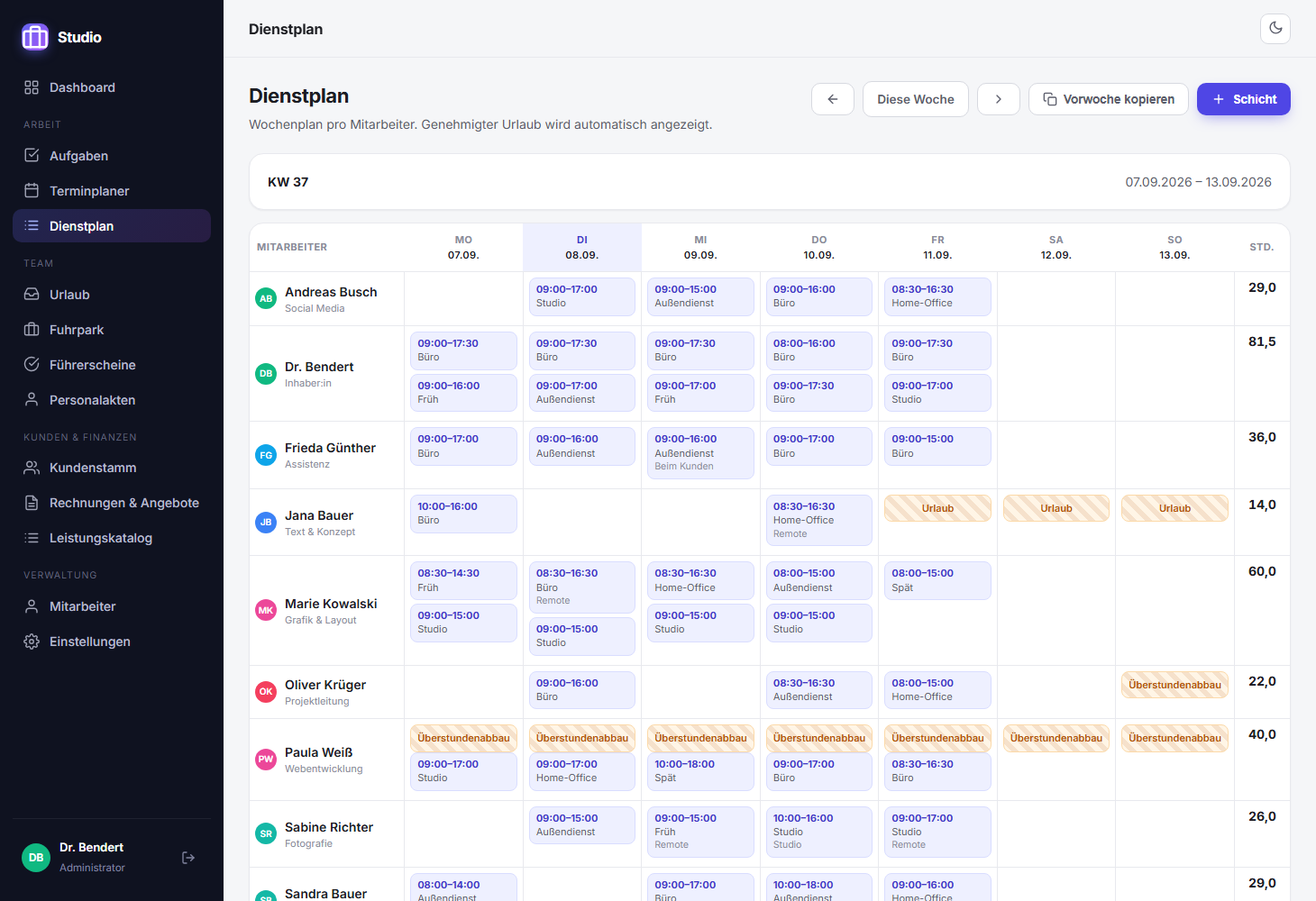Click Andreas Busch's AB avatar
This screenshot has width=1316, height=901.
coord(266,299)
